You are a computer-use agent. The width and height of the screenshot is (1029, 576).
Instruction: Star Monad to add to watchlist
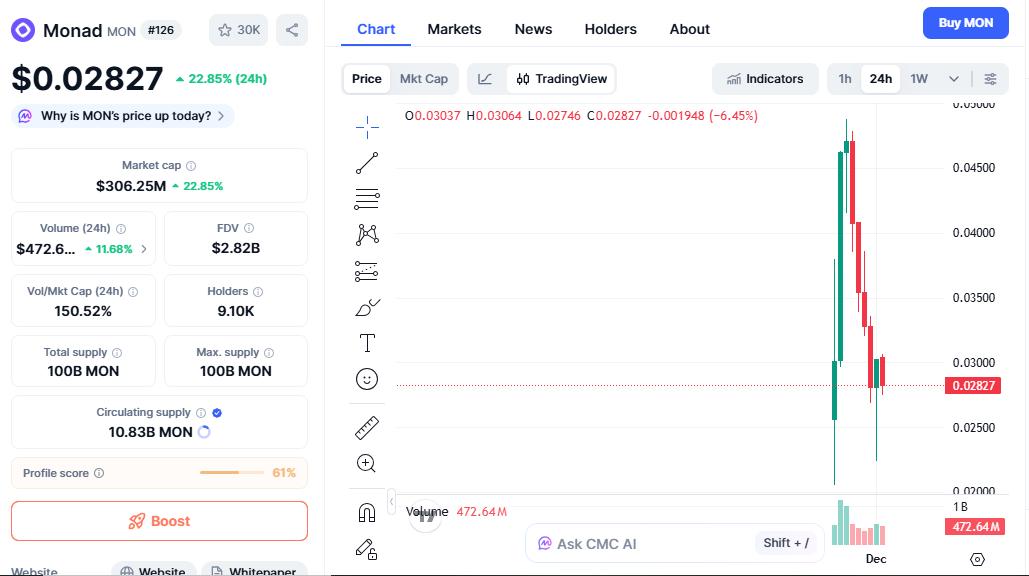point(238,29)
